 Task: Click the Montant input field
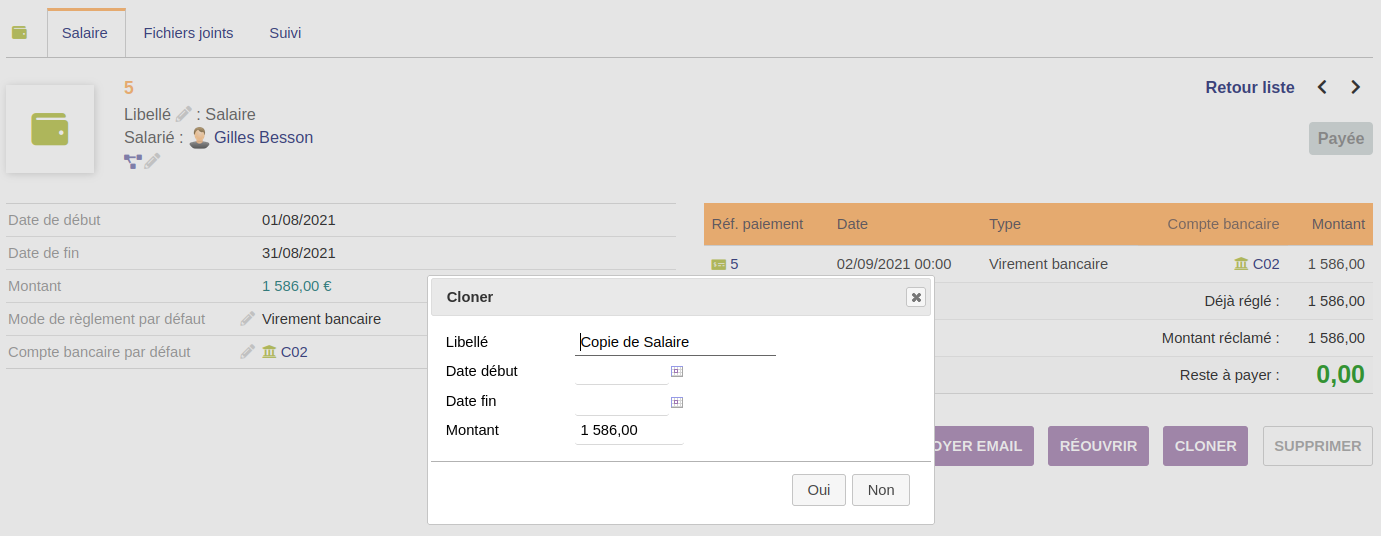pyautogui.click(x=629, y=431)
